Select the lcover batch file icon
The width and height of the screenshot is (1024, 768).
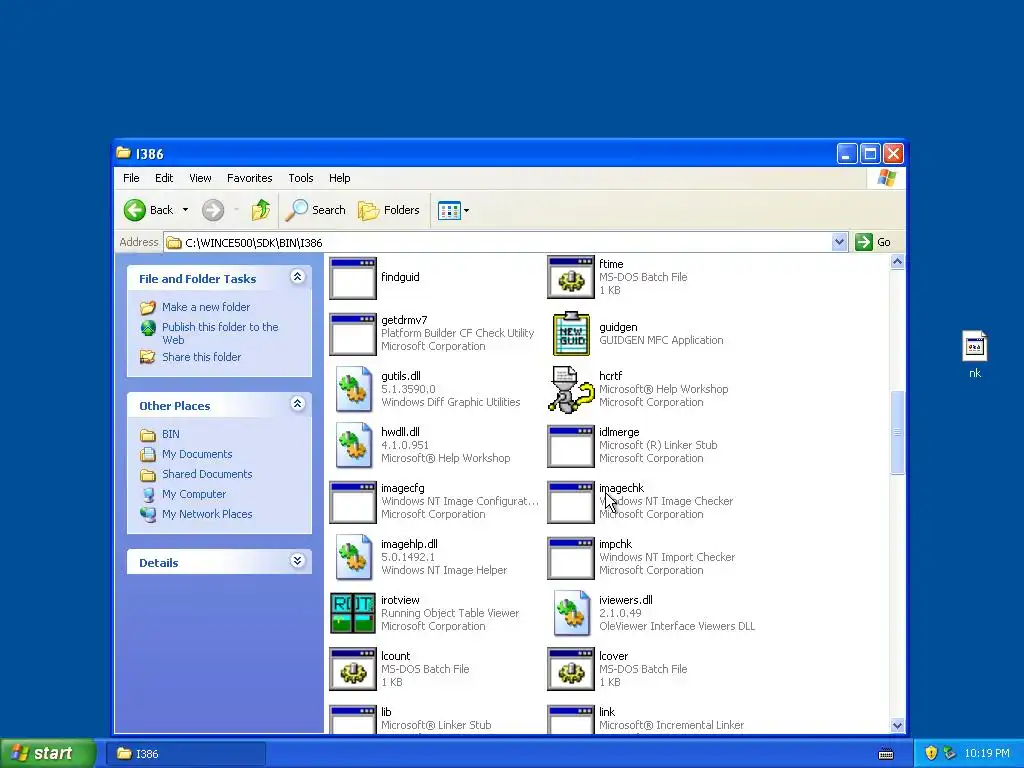click(x=571, y=669)
